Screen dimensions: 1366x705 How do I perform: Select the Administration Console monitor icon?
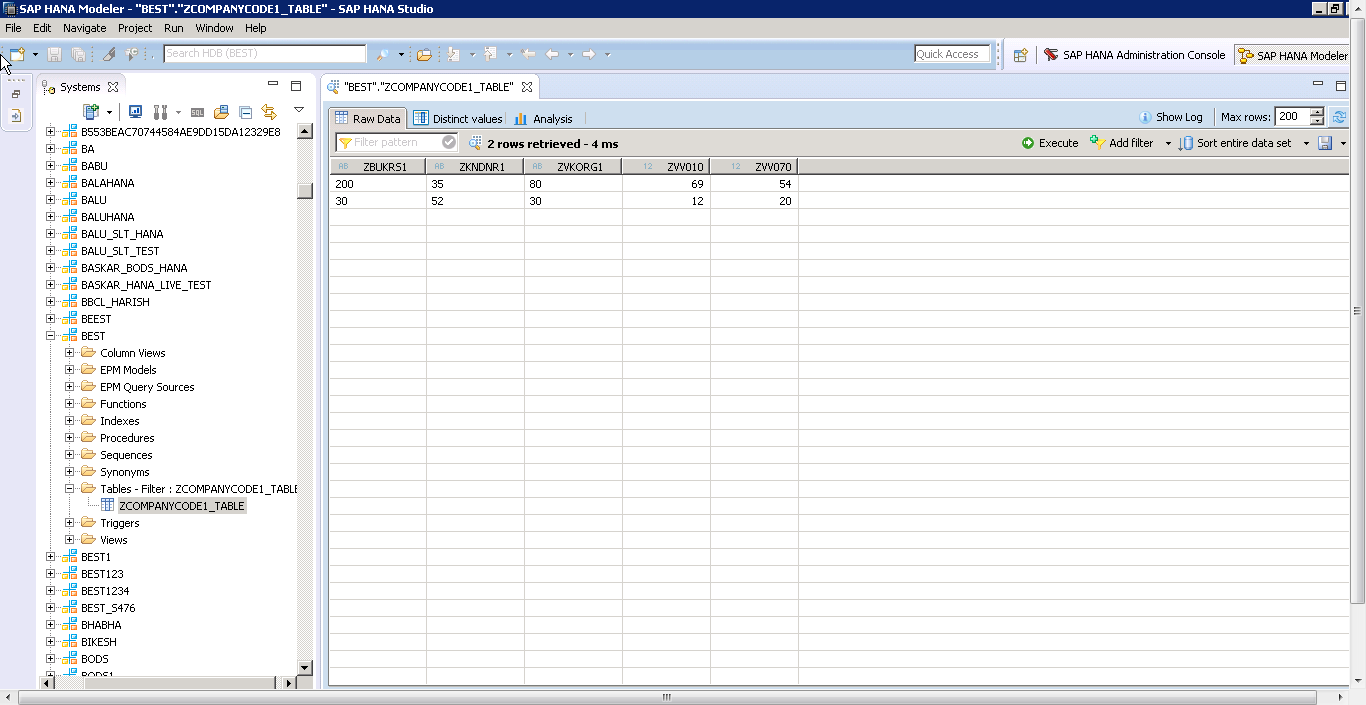point(136,111)
